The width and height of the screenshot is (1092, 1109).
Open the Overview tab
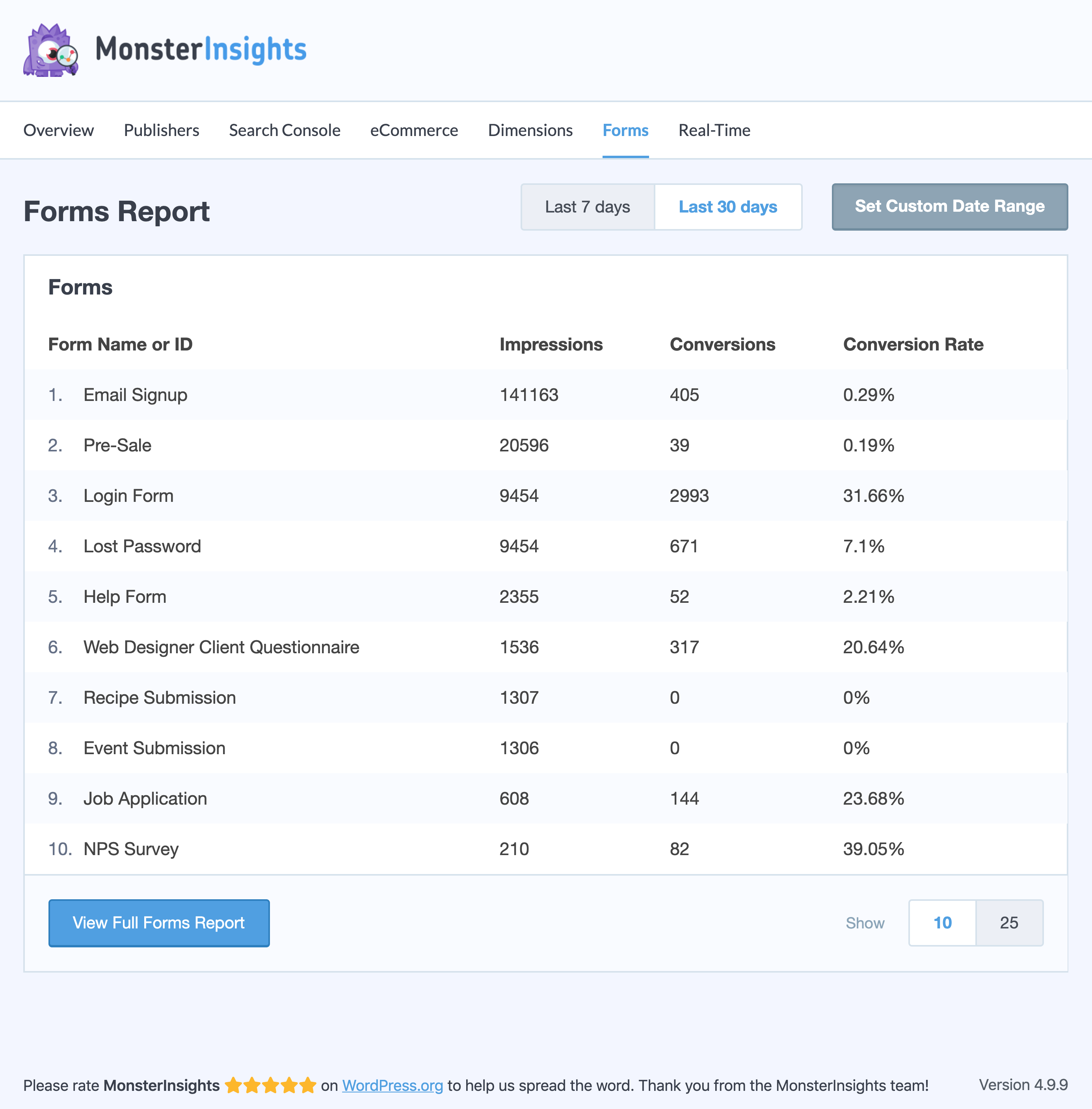pyautogui.click(x=58, y=130)
